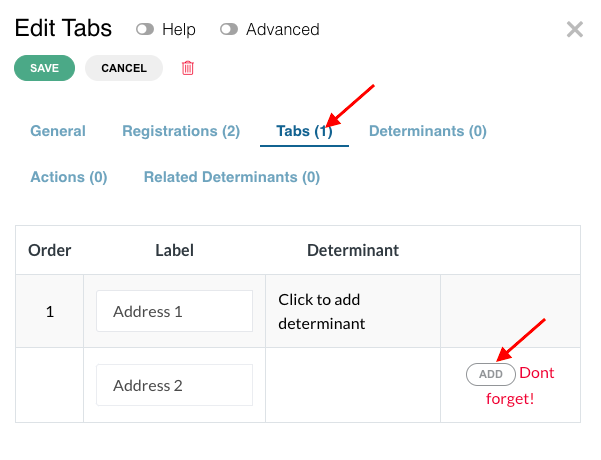Click the red trash delete icon

[x=187, y=68]
